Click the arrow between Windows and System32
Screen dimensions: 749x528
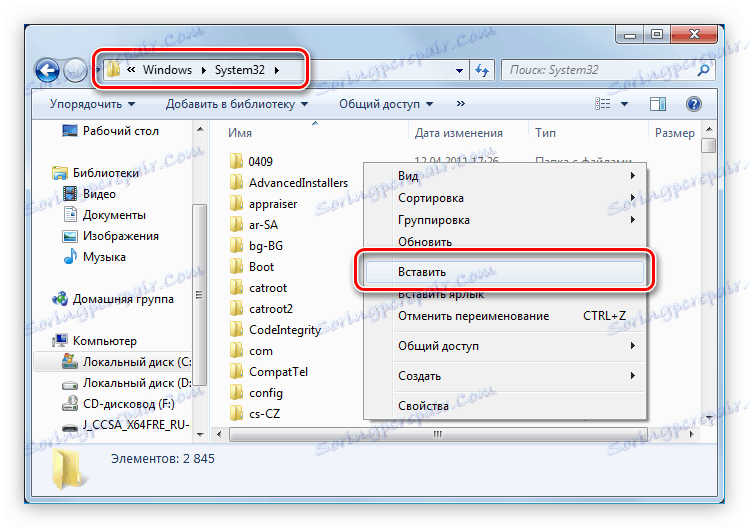pyautogui.click(x=203, y=70)
